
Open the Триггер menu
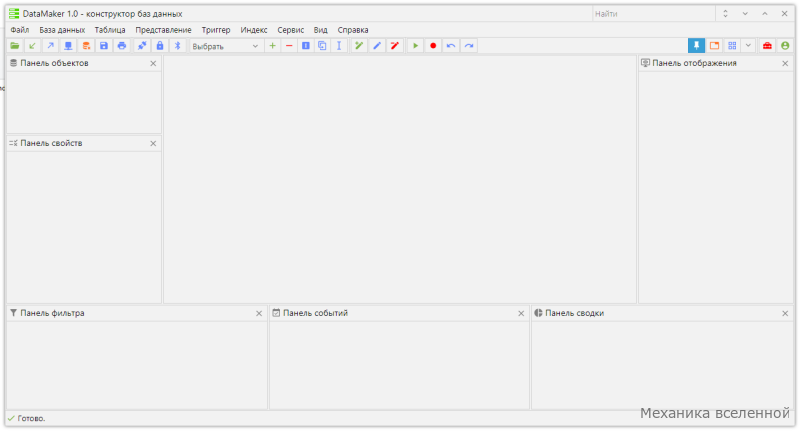[x=216, y=30]
